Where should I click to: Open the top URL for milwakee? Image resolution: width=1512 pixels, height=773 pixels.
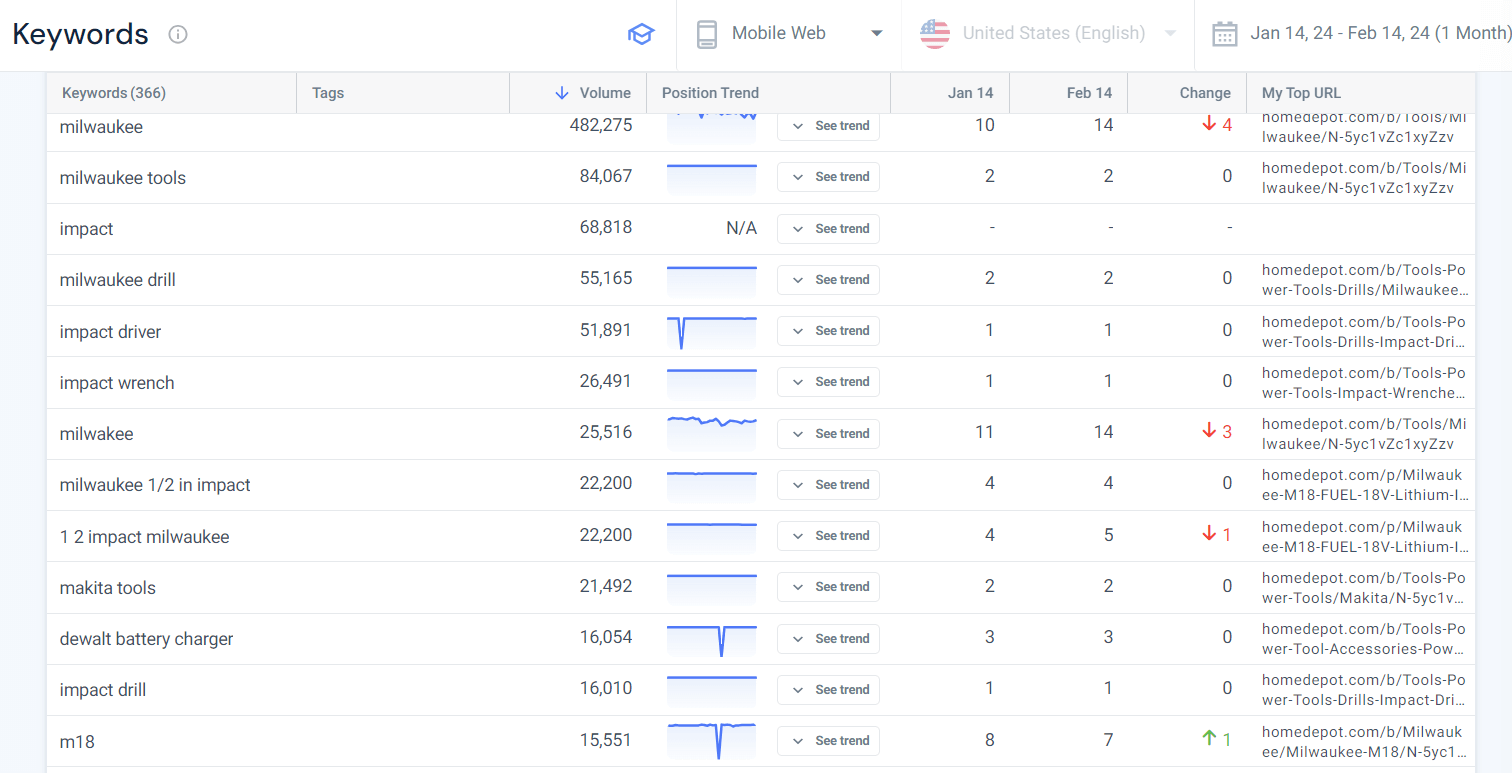(x=1364, y=434)
